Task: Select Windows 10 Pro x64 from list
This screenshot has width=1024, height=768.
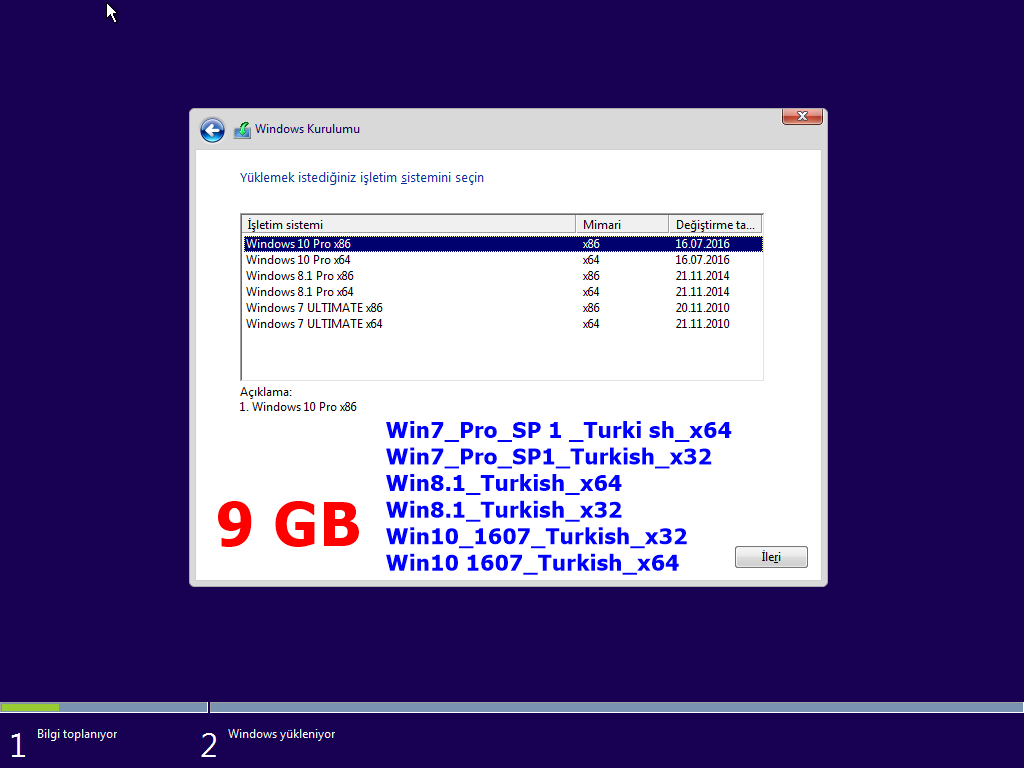Action: coord(299,260)
